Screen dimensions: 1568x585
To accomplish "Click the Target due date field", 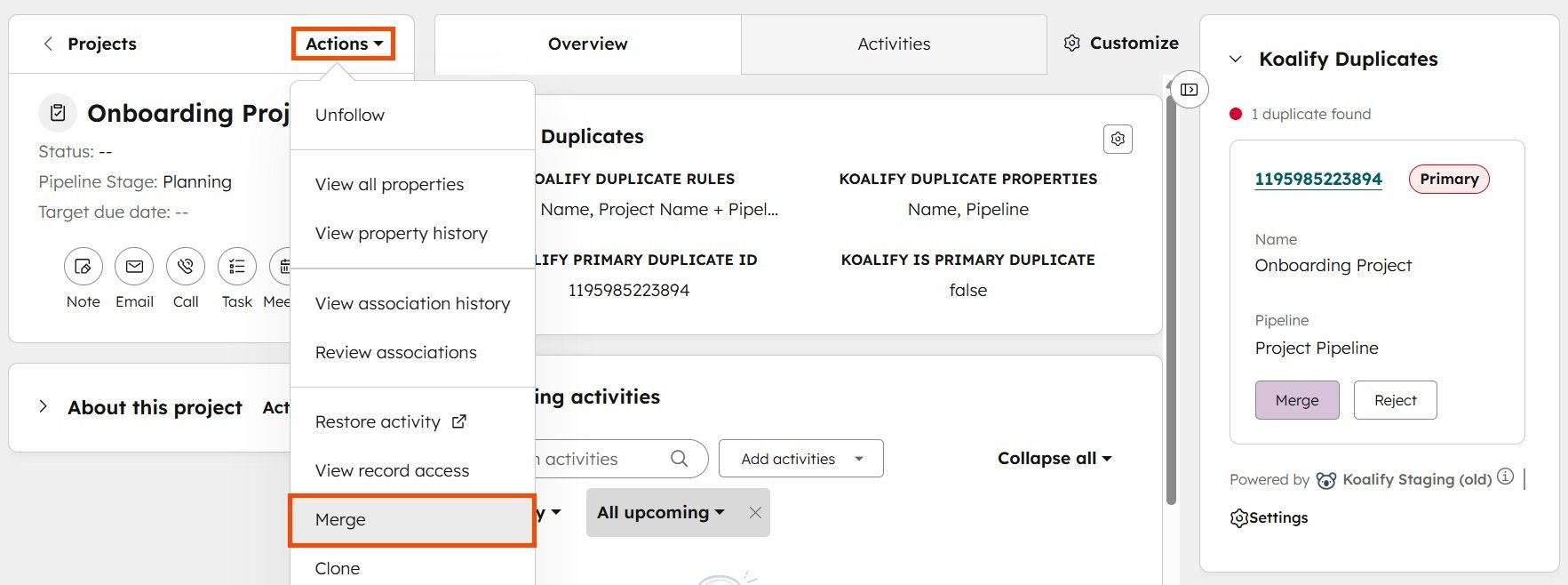I will tap(114, 212).
